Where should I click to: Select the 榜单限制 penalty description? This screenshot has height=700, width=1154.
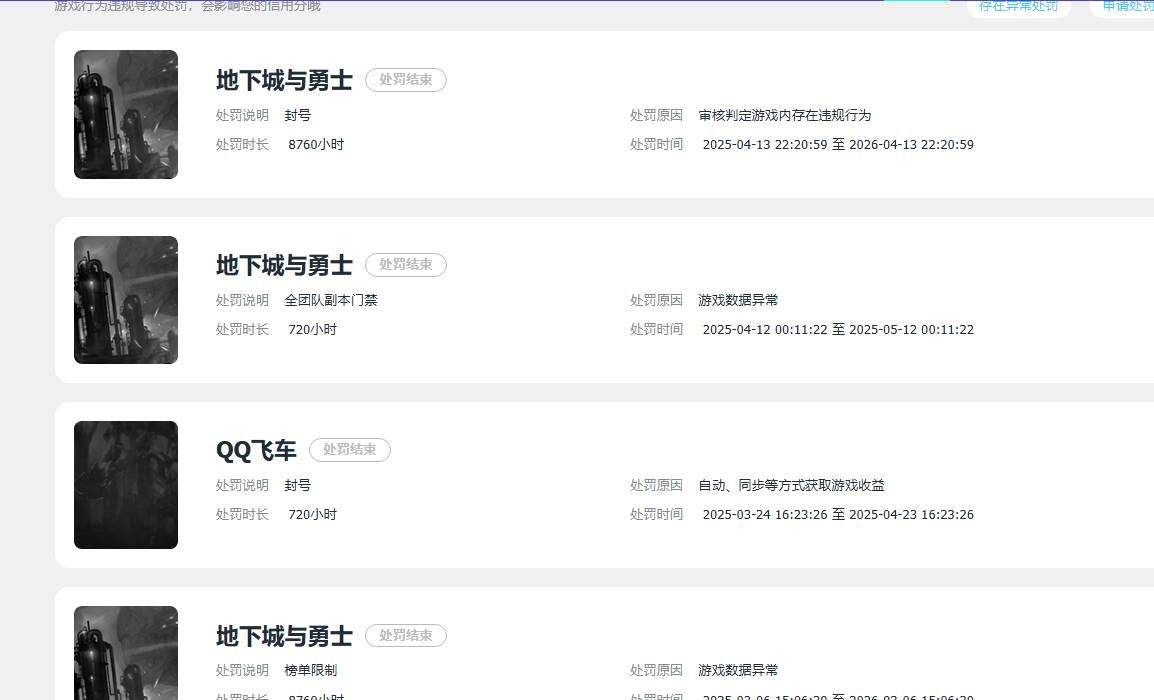[311, 671]
